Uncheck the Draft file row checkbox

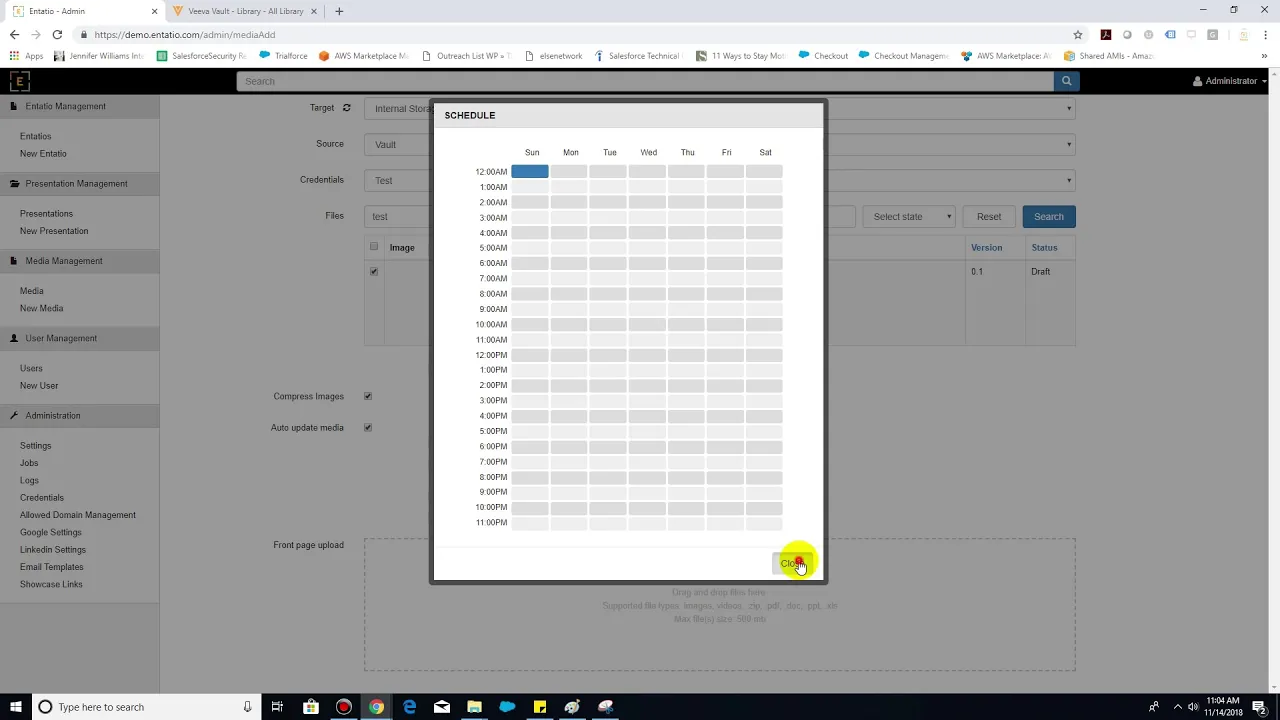374,271
